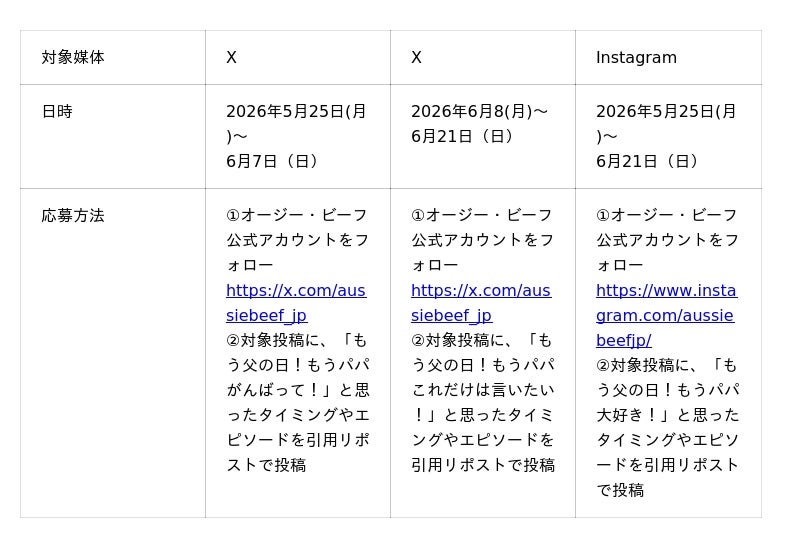Image resolution: width=800 pixels, height=548 pixels.
Task: Click the date cell ending 6月7日(日)
Action: point(298,136)
